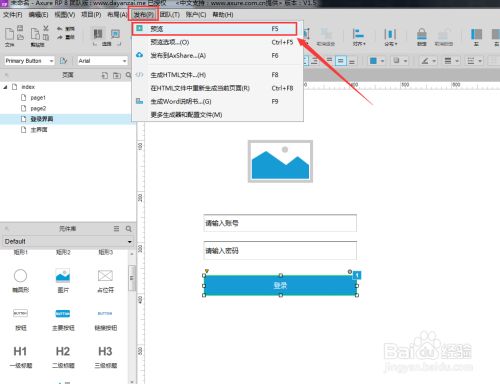Screen dimensions: 500x384
Task: Choose 预览 F5 in the publish menu
Action: pos(214,29)
